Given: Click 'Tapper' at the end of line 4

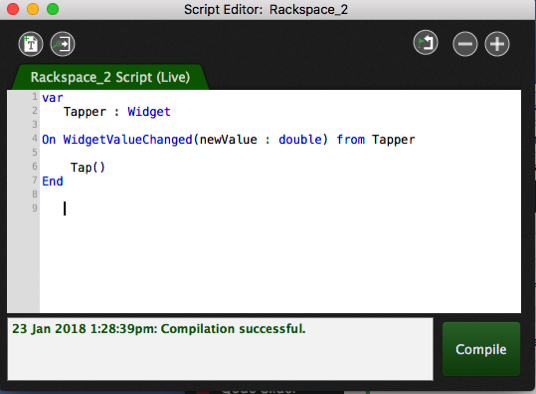Looking at the screenshot, I should 393,140.
